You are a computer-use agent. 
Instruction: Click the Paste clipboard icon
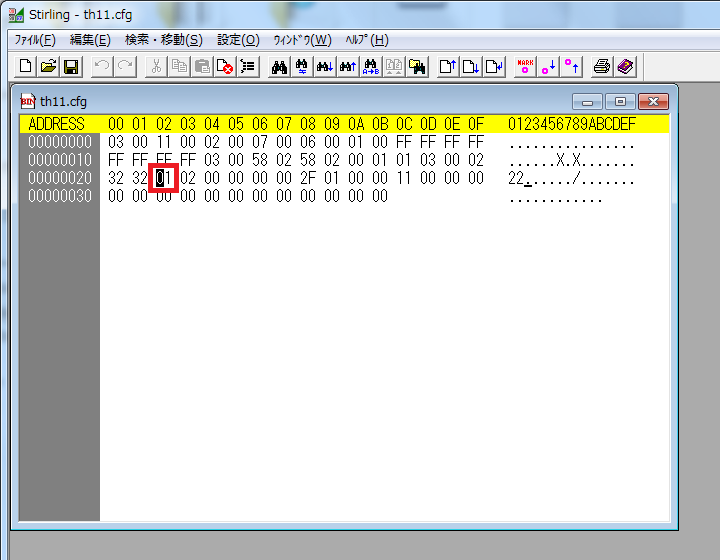coord(202,67)
